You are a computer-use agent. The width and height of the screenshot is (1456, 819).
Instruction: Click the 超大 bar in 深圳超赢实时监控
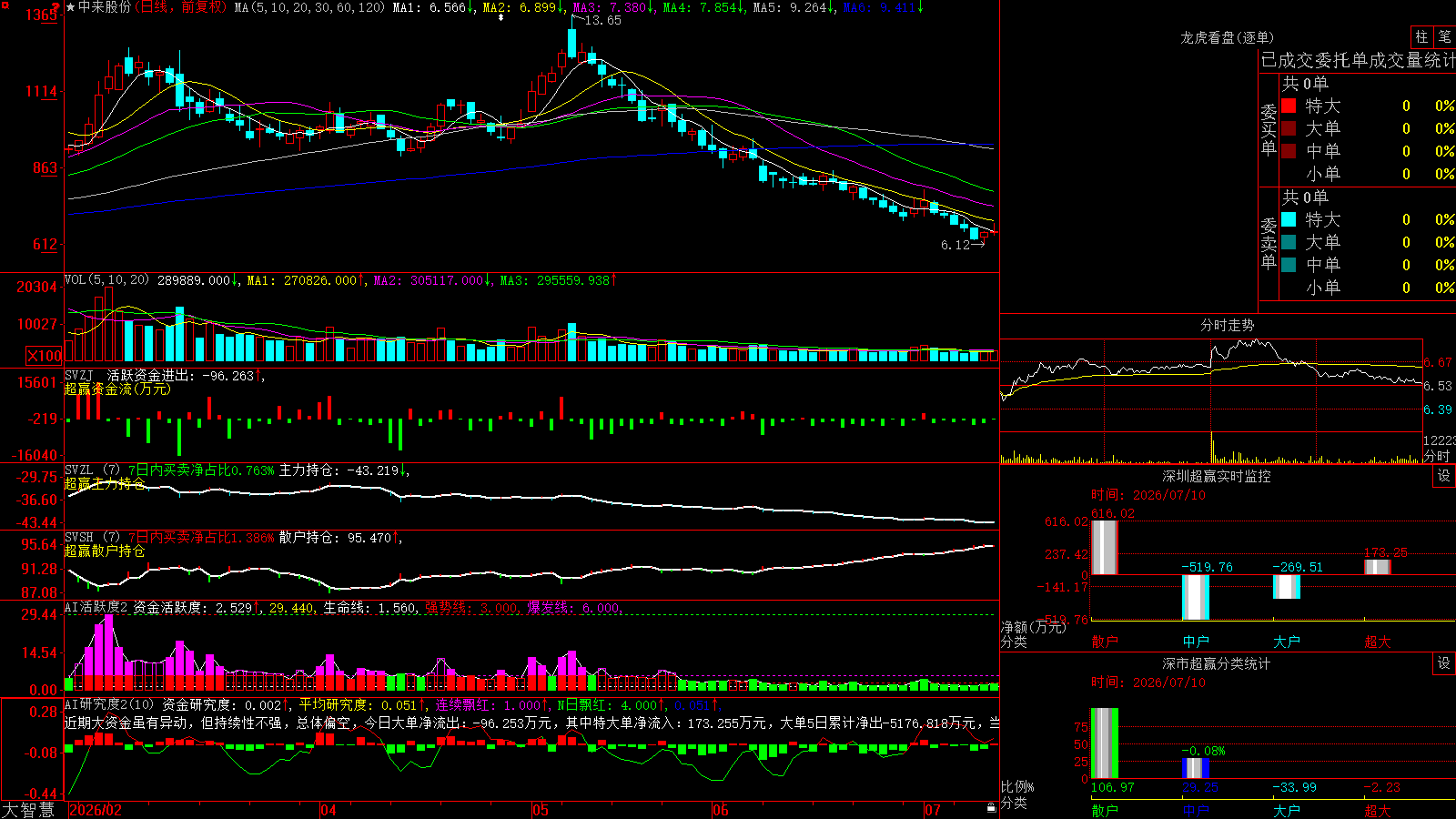[x=1378, y=567]
